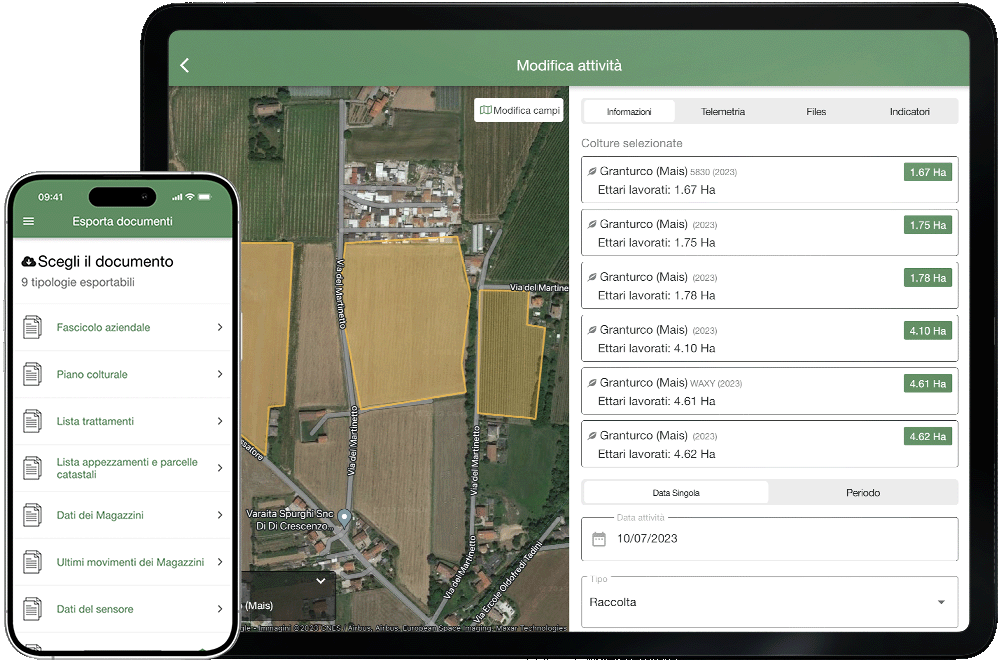Switch to Periodo date mode

coord(863,492)
